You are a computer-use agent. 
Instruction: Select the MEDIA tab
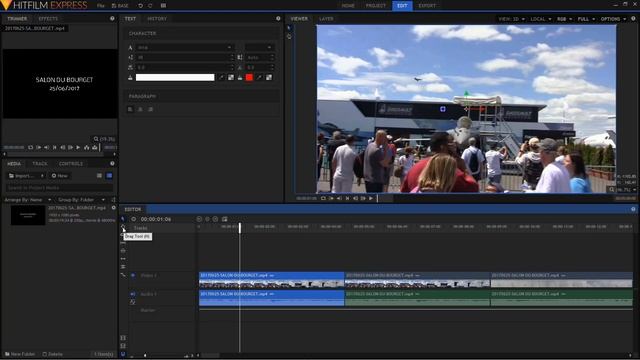[x=14, y=164]
